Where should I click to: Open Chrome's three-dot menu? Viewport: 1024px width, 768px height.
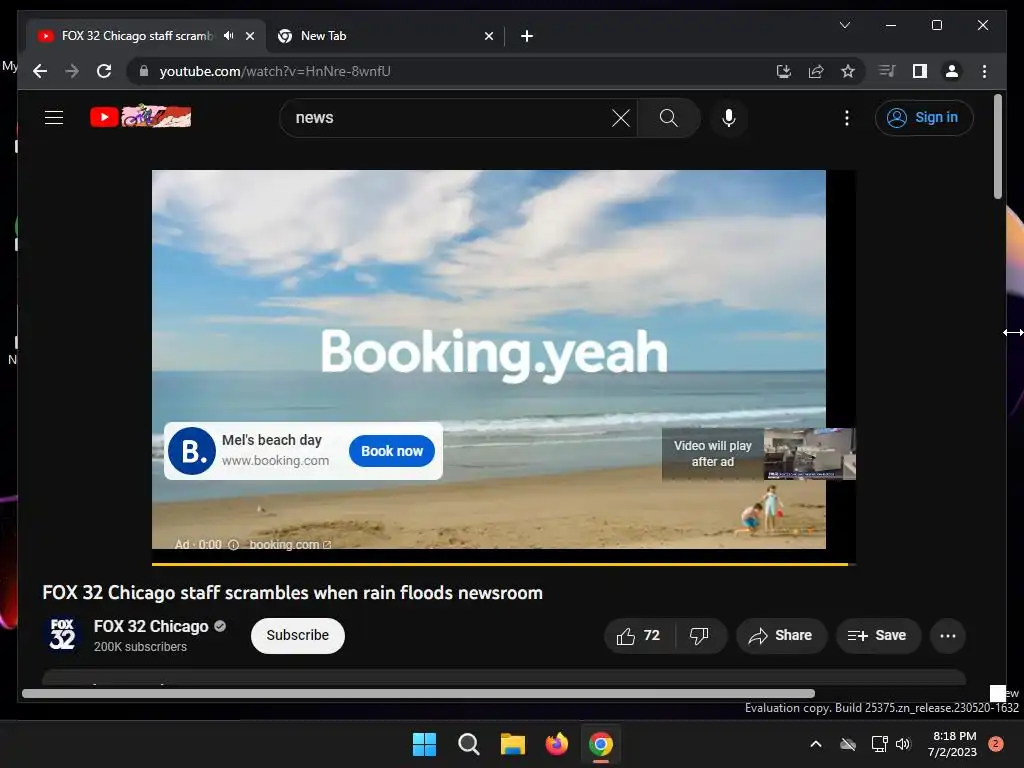984,71
